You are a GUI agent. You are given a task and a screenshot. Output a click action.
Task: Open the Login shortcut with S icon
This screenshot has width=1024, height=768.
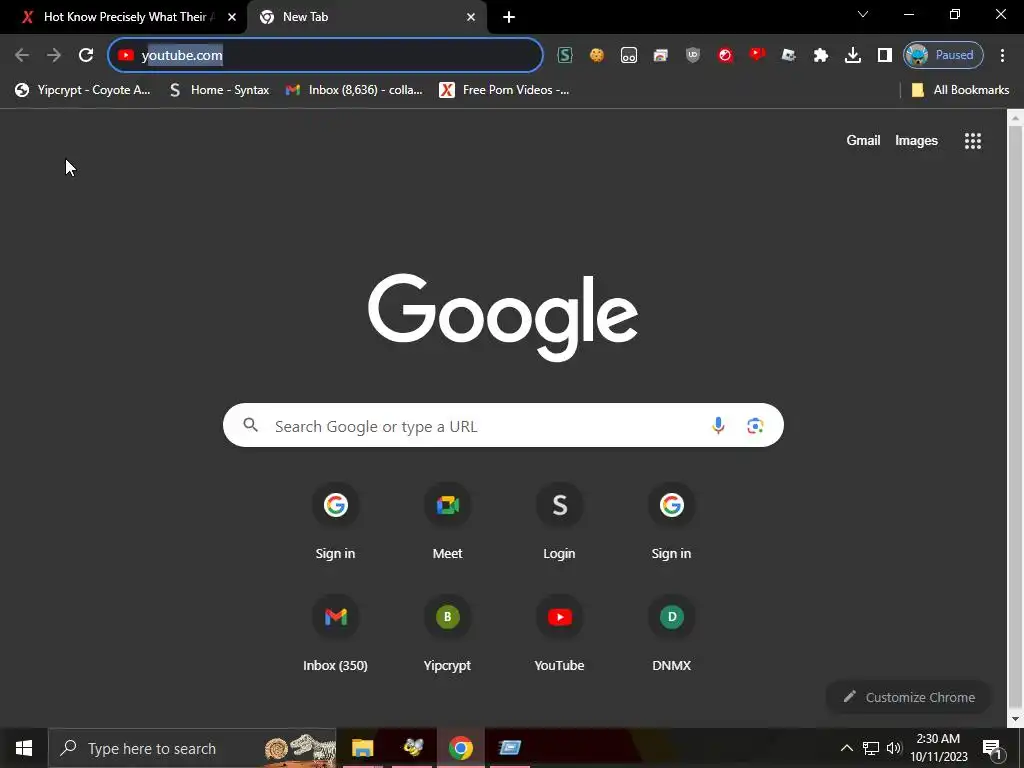point(560,522)
